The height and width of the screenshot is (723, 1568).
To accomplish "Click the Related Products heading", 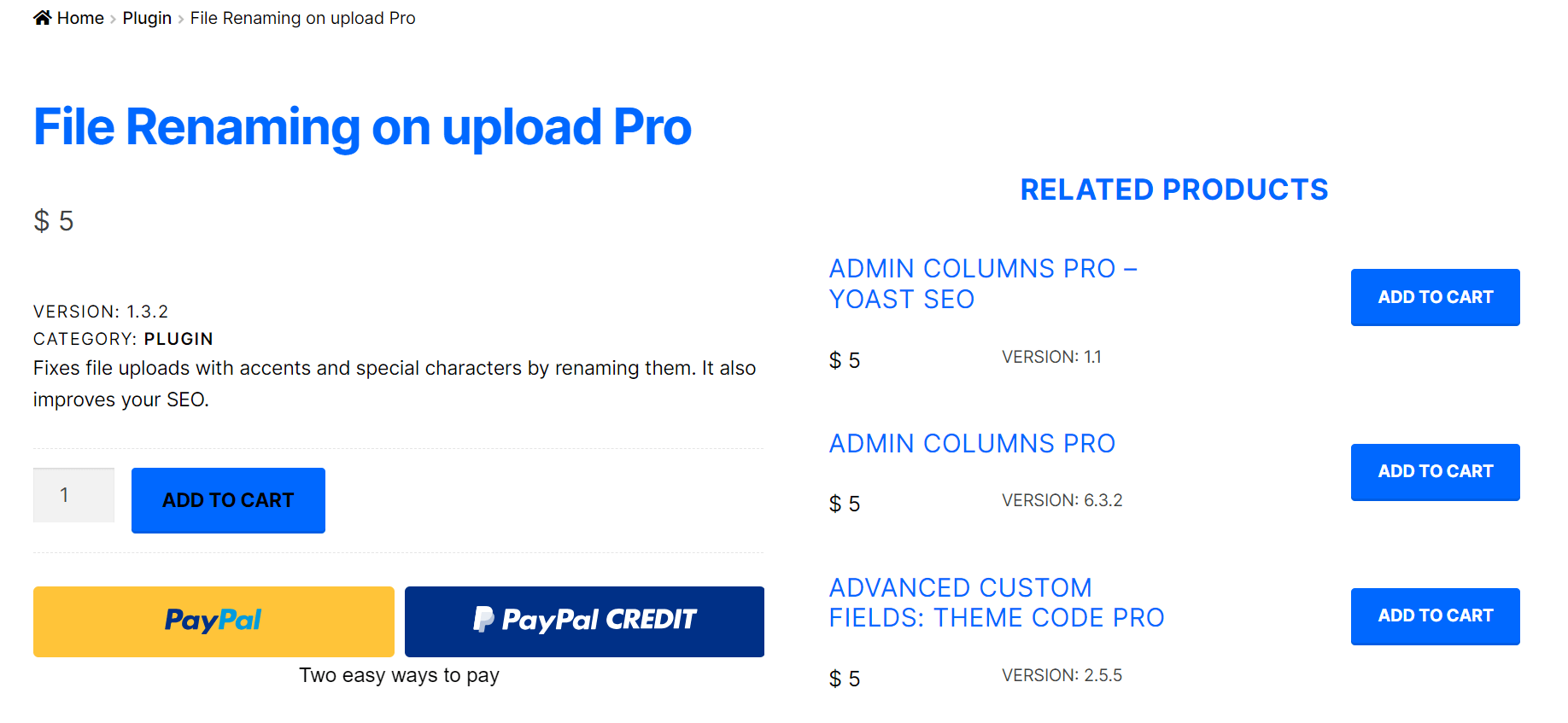I will [x=1174, y=189].
